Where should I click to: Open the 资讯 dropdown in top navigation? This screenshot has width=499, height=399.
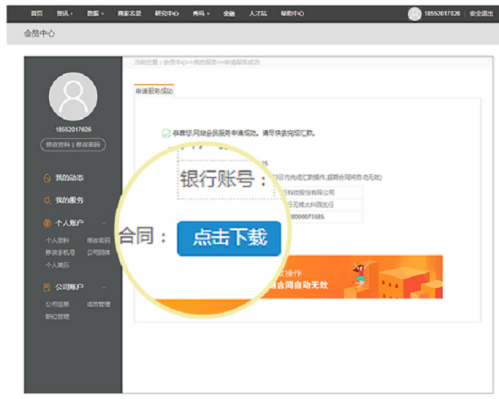coord(65,14)
